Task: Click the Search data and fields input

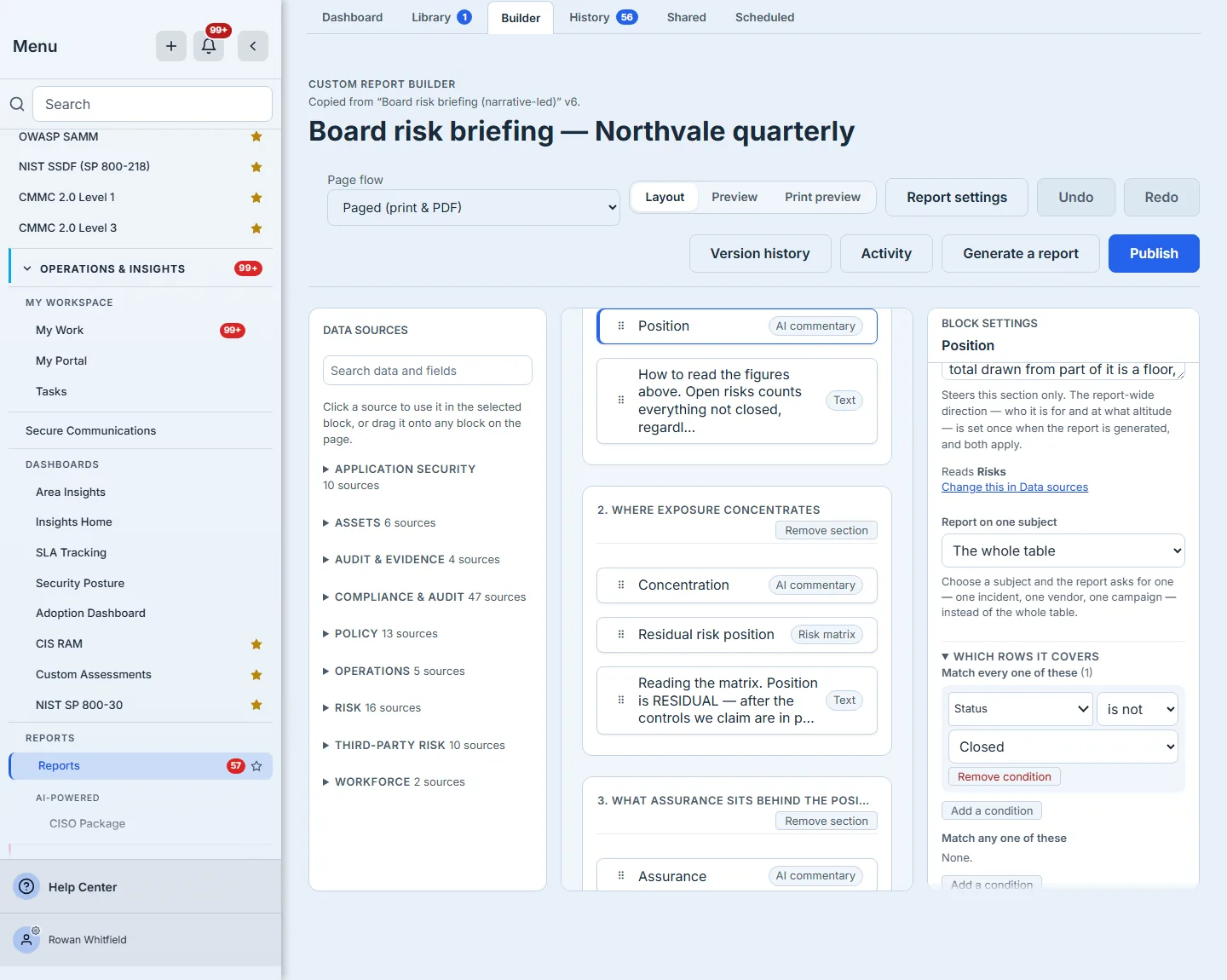Action: point(428,371)
